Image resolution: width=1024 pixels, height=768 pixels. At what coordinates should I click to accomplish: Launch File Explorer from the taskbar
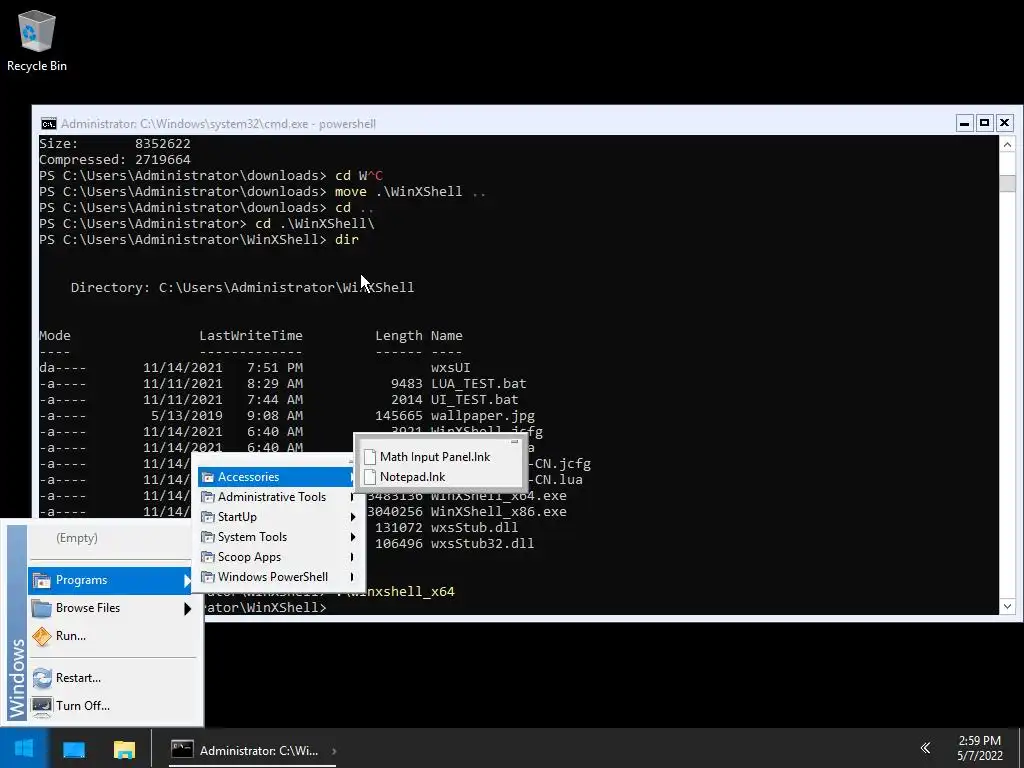(x=124, y=750)
